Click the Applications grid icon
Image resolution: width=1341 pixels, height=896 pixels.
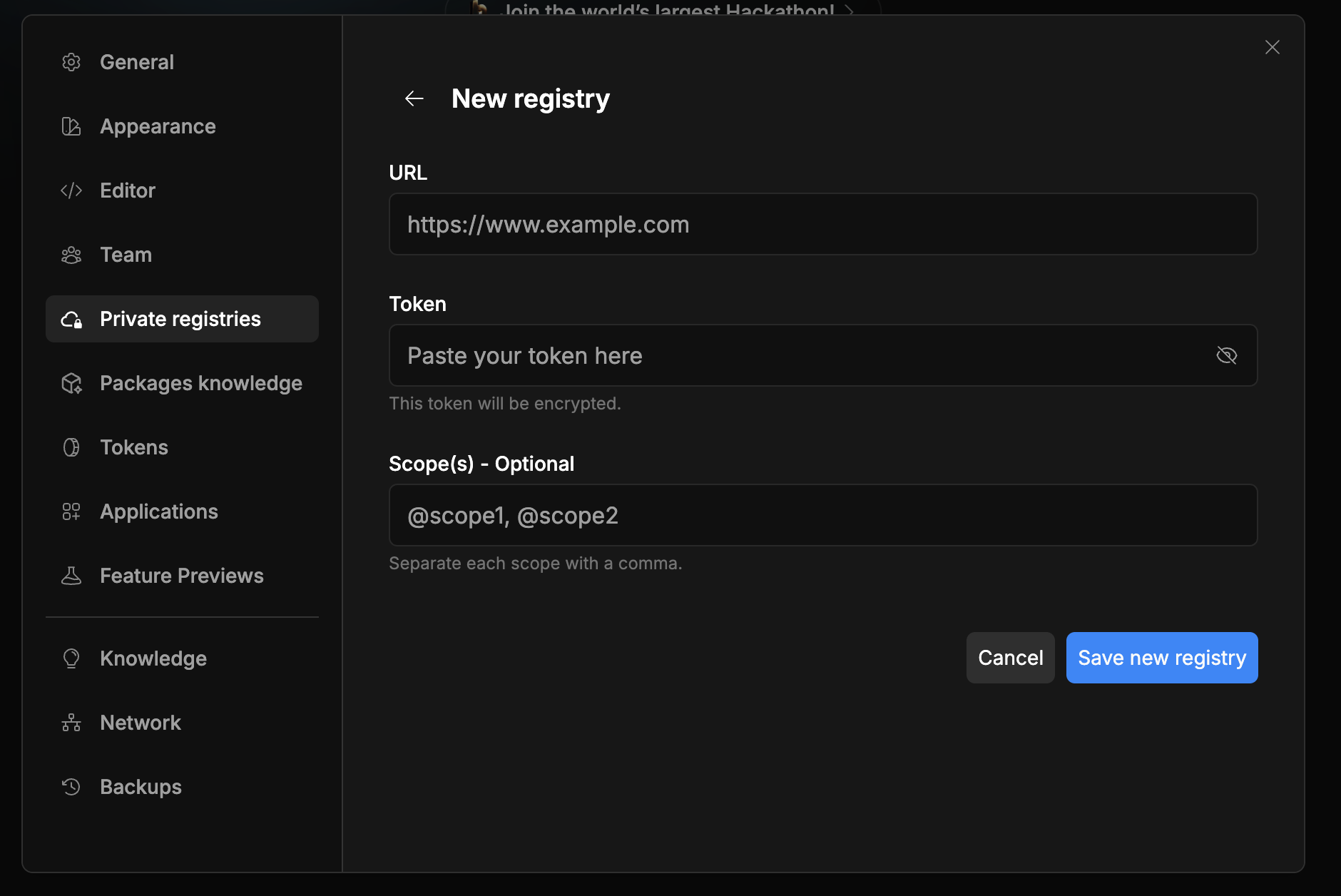(72, 511)
